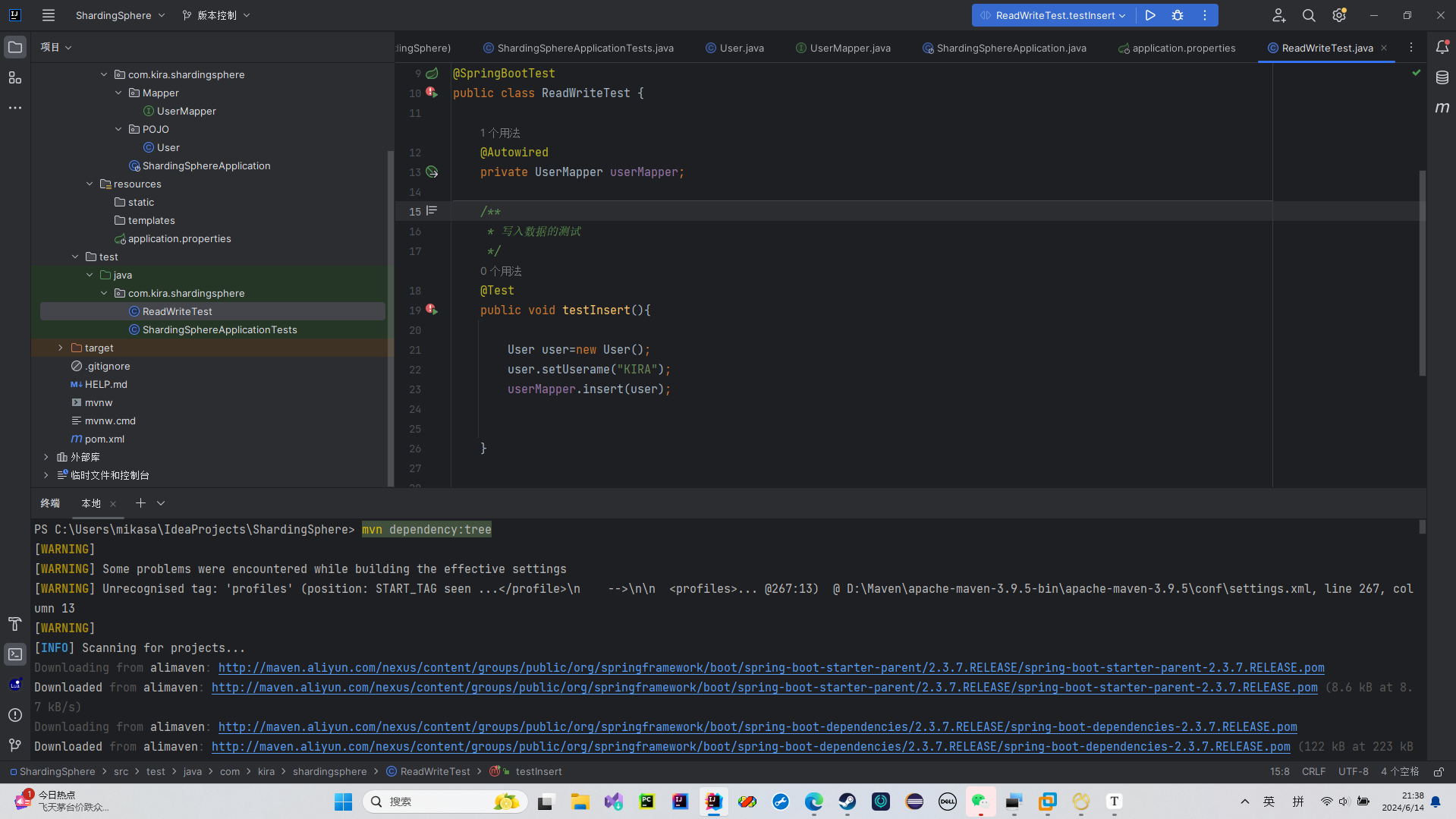Click the Spring gutter icon near @SpringBootTest
1456x819 pixels.
point(432,74)
